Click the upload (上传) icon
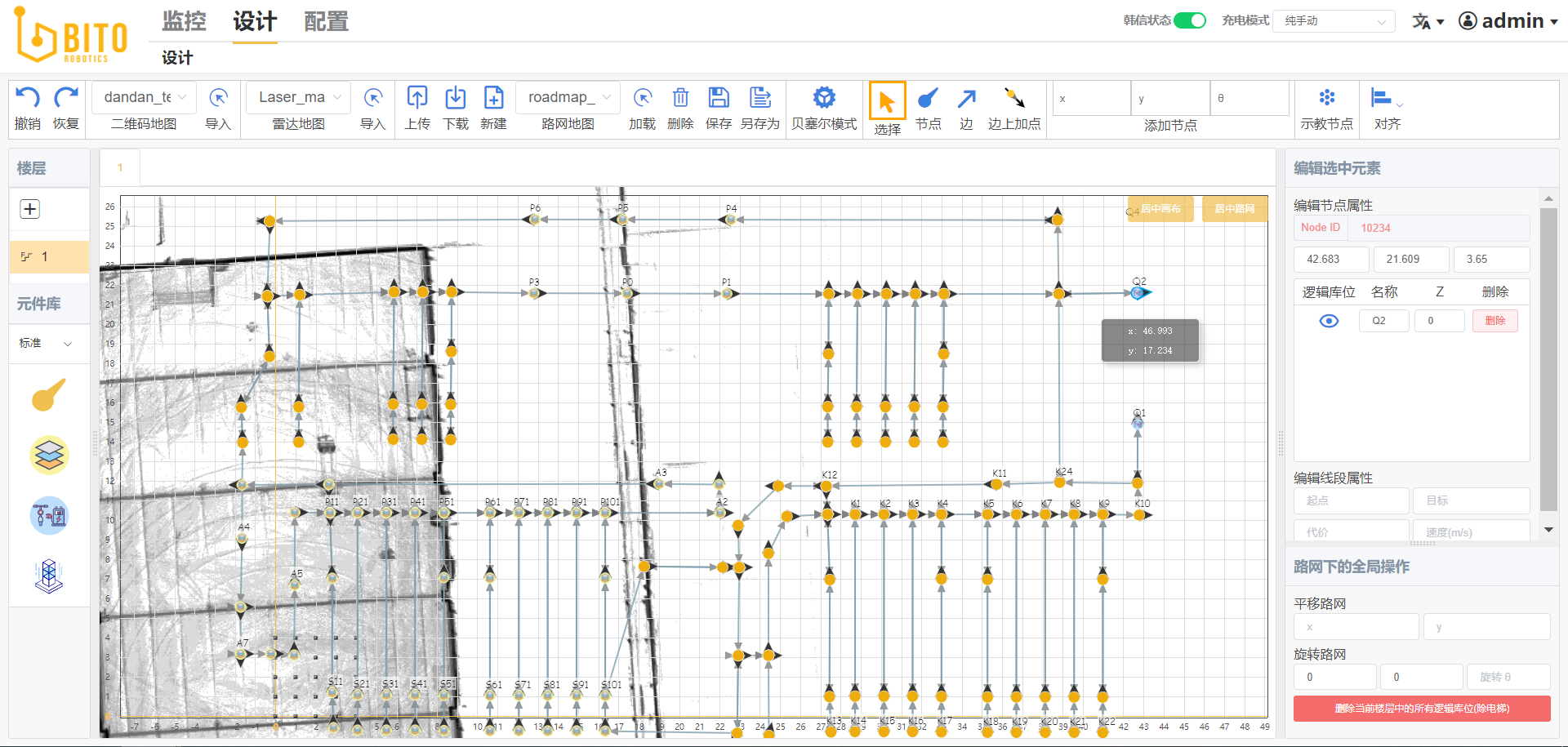 (417, 98)
